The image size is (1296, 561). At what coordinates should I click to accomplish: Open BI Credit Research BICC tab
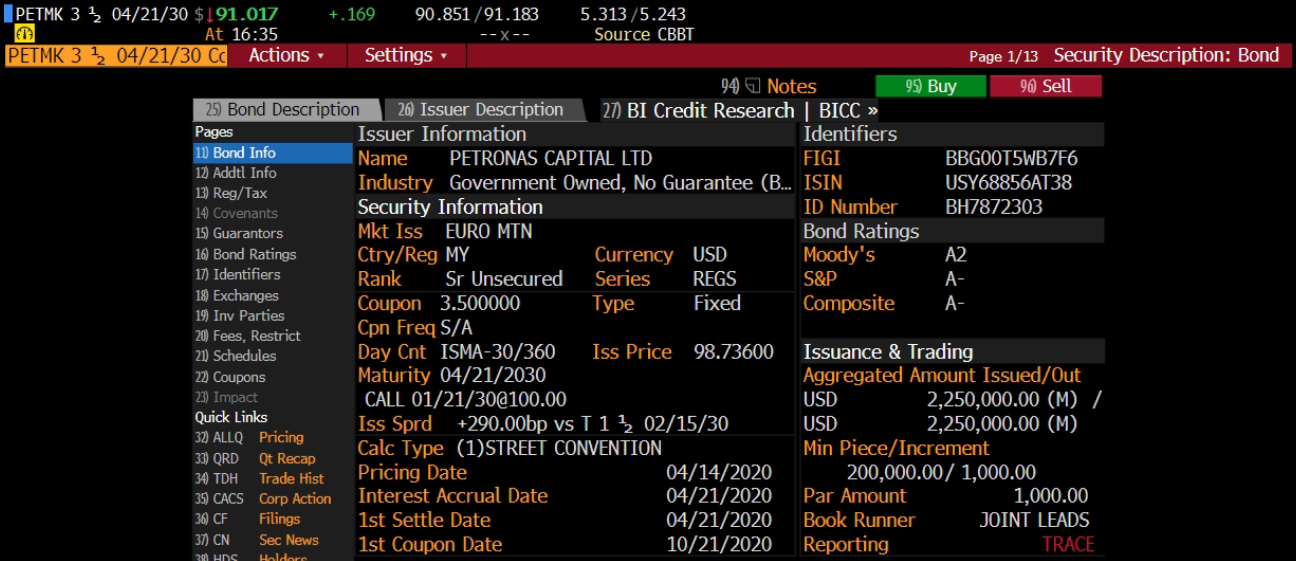pyautogui.click(x=739, y=110)
